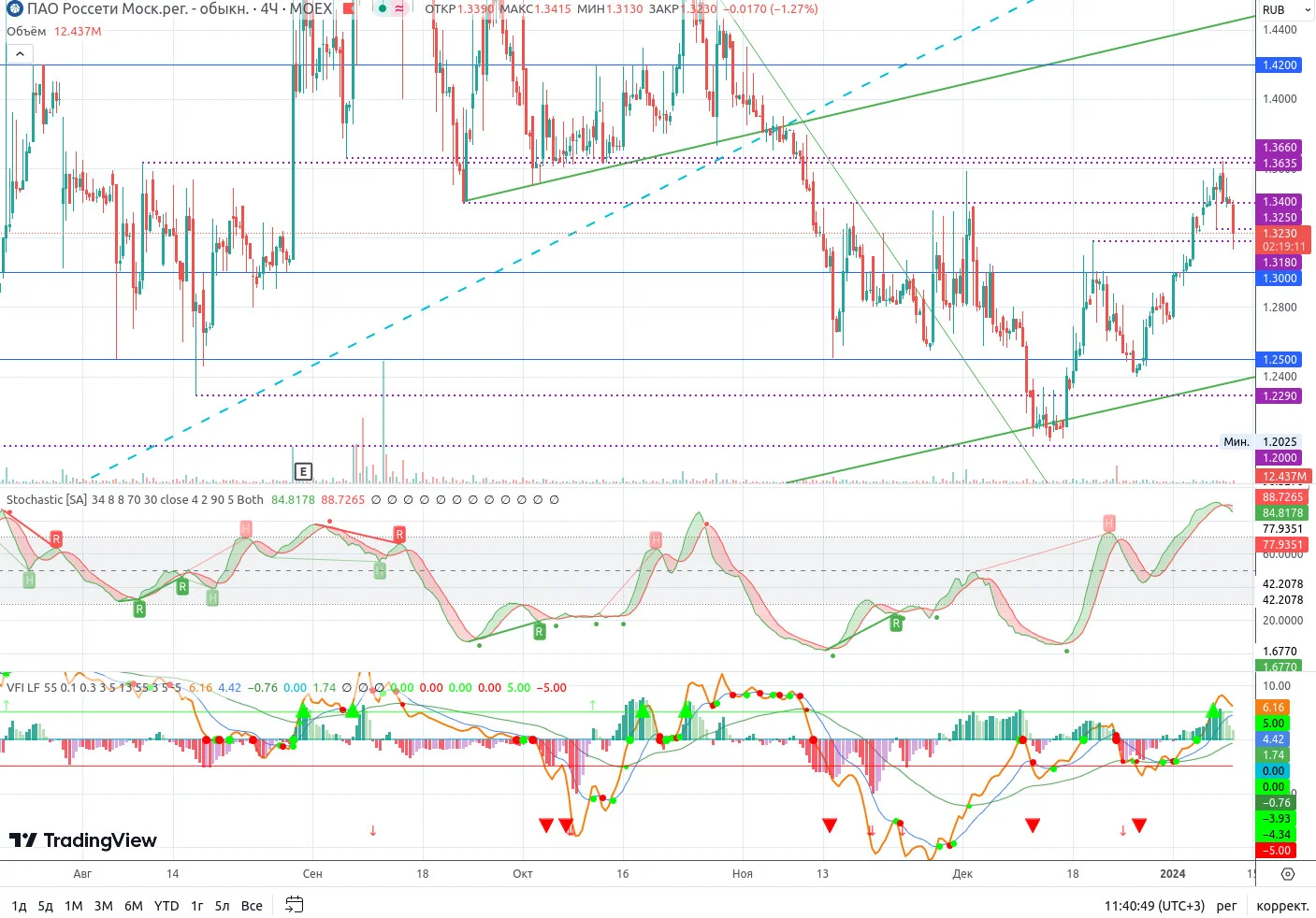
Task: Click the red −5.00 VFI scale label
Action: pyautogui.click(x=1276, y=851)
